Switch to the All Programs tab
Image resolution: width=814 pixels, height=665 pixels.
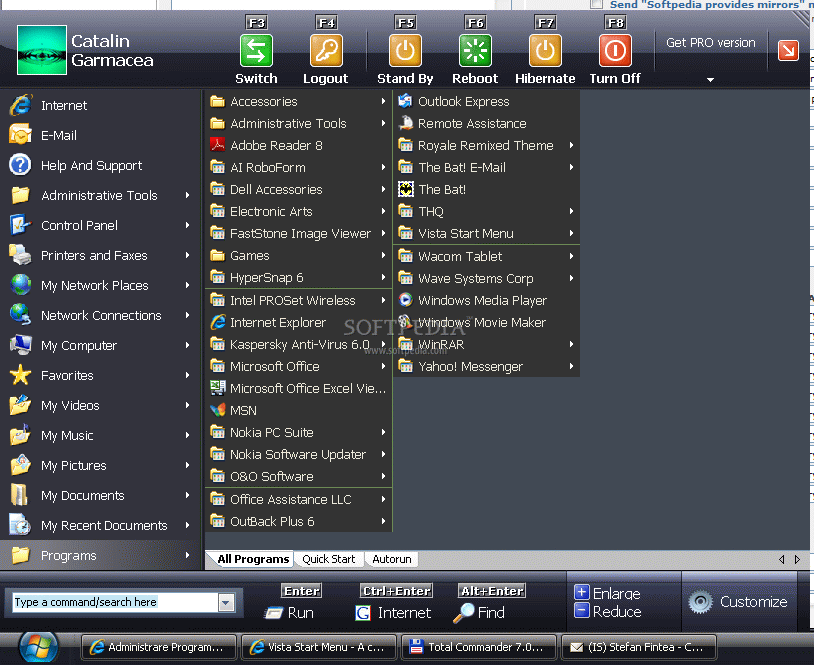tap(253, 559)
